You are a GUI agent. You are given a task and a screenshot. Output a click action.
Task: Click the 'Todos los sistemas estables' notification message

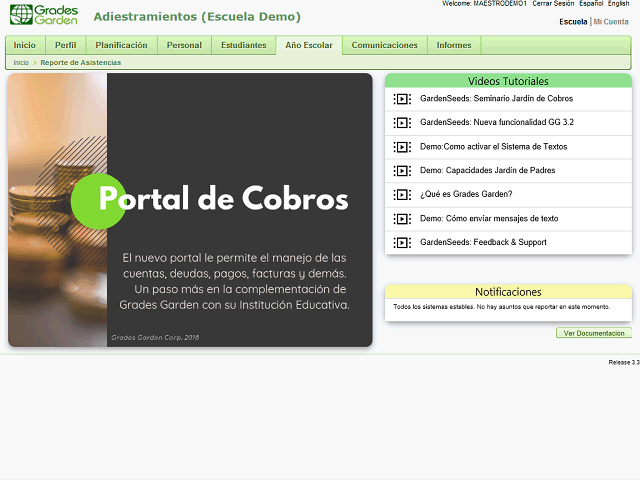point(502,307)
